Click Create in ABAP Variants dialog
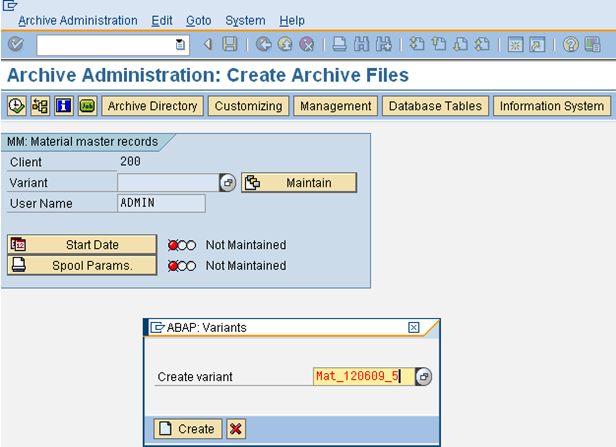The image size is (616, 447). pyautogui.click(x=188, y=429)
